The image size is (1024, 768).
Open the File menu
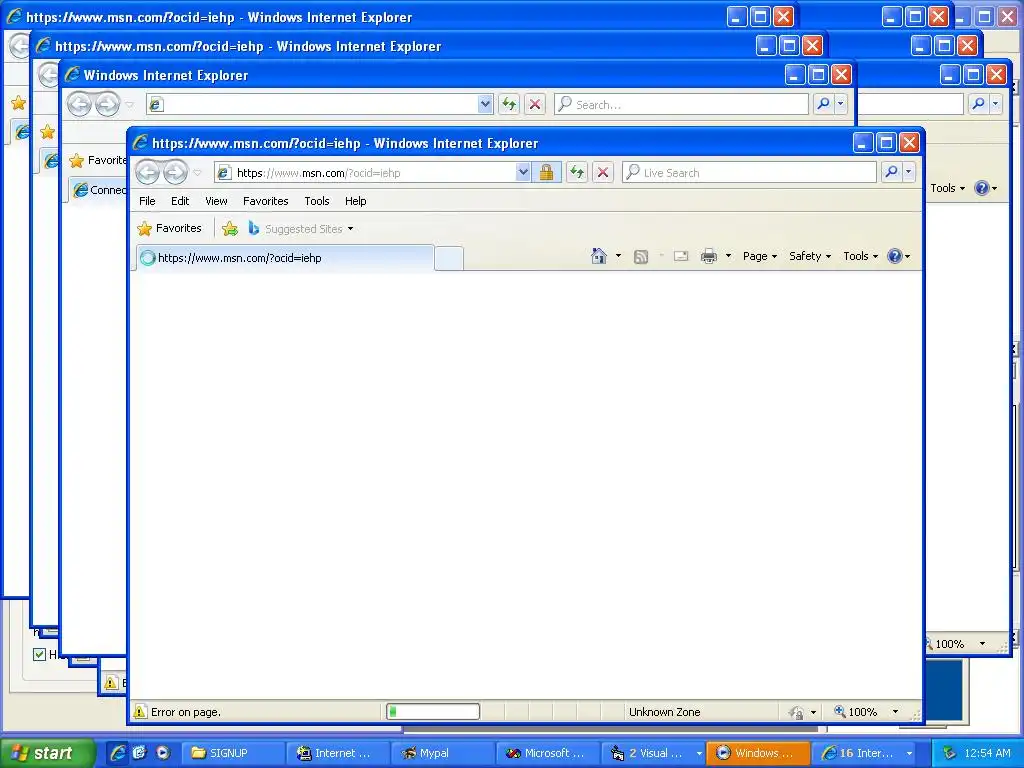(x=147, y=201)
